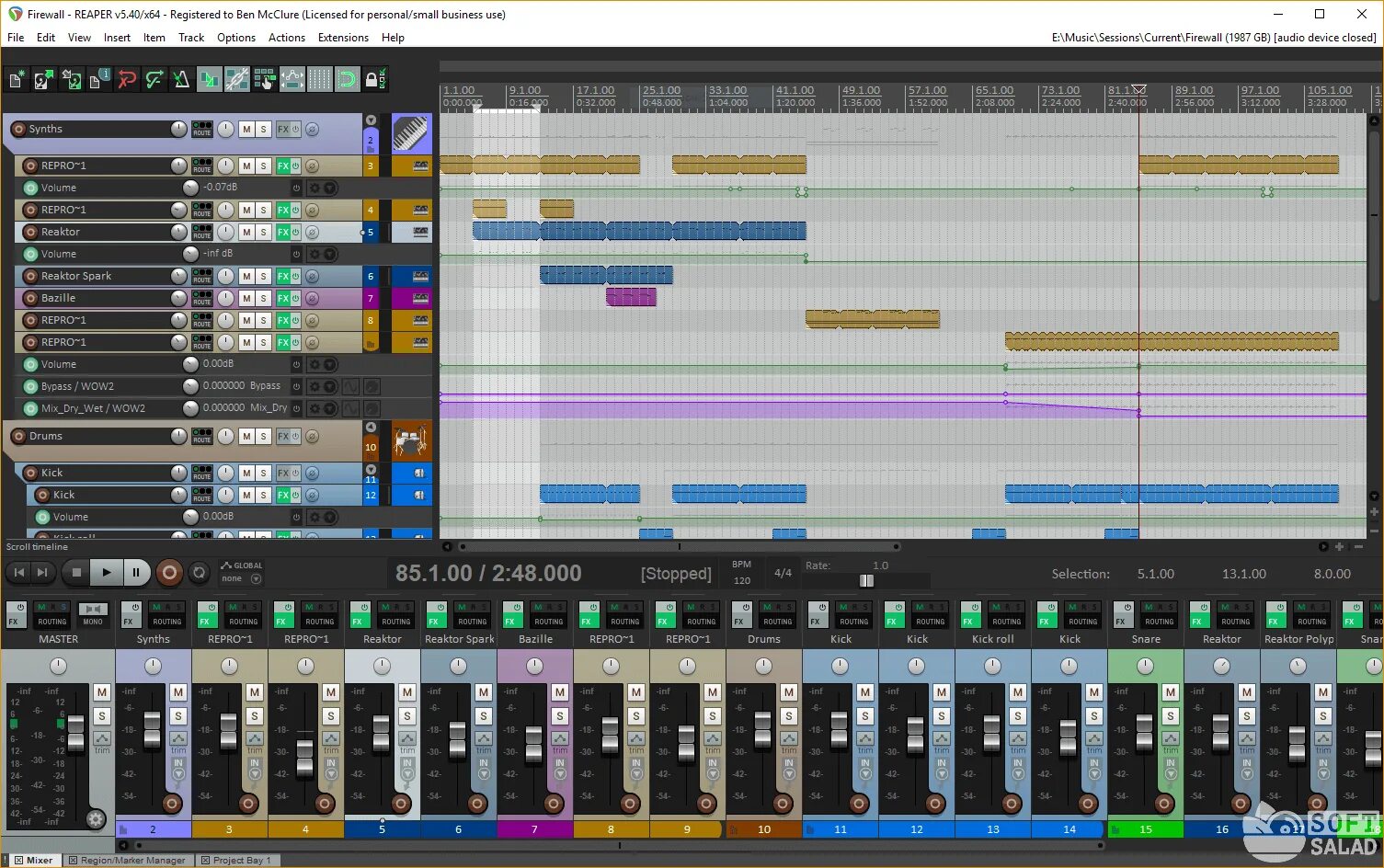
Task: Arm record on the Reaktor Spark track
Action: point(30,276)
